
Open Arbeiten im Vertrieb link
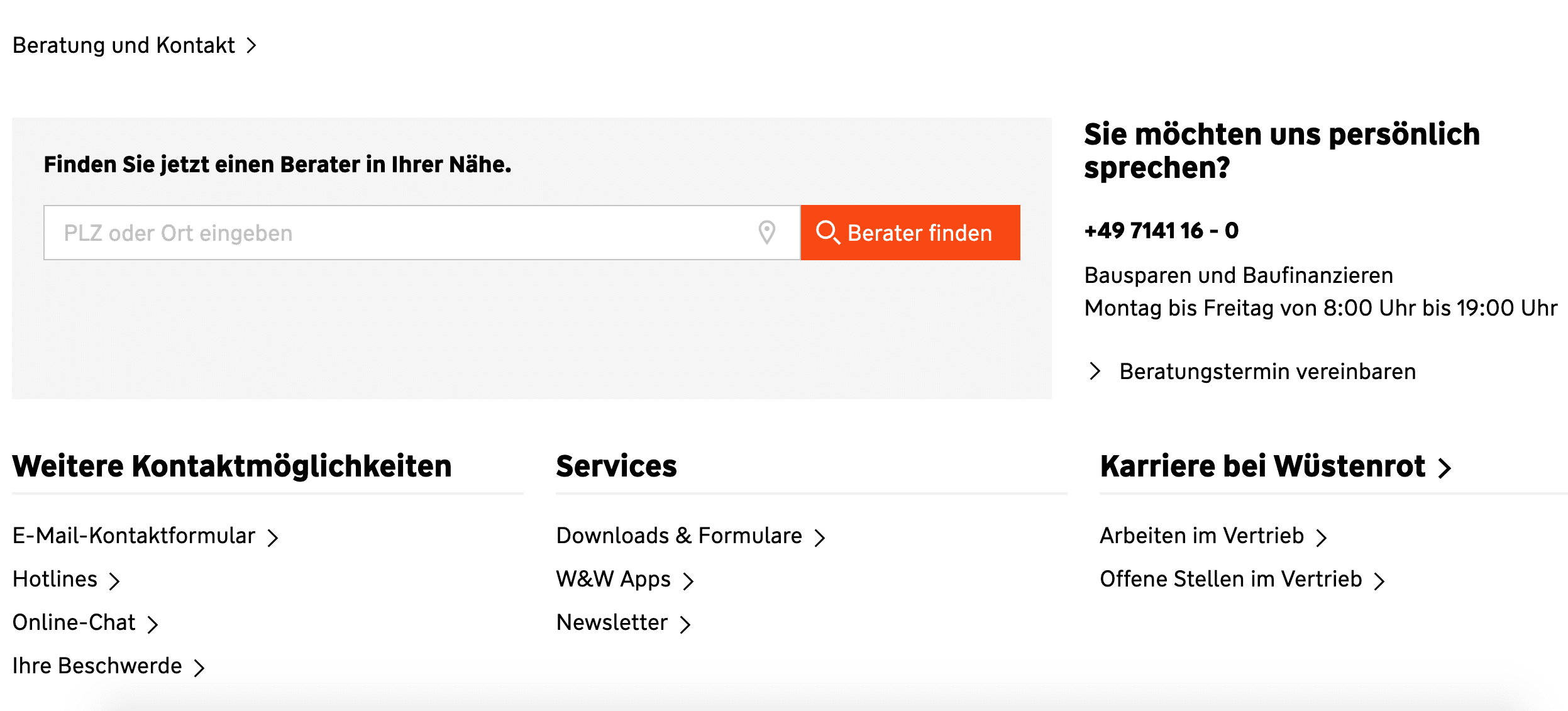1201,536
